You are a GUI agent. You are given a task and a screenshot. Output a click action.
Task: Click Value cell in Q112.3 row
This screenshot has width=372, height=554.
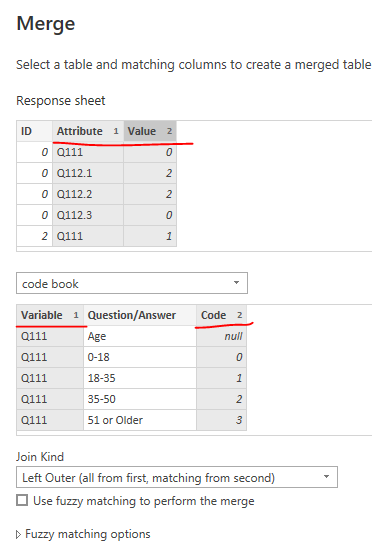[x=150, y=215]
